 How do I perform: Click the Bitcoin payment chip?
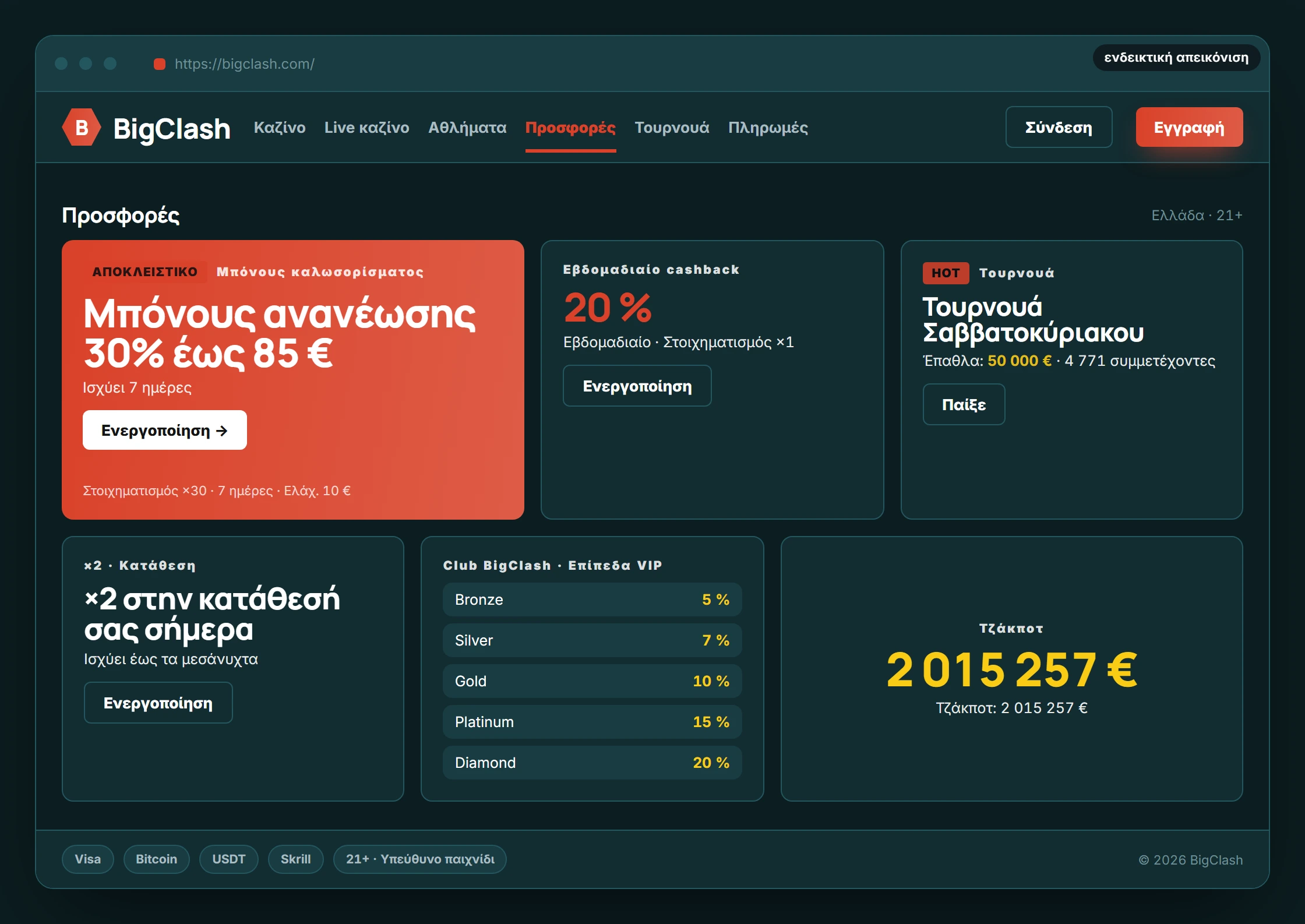[x=157, y=859]
